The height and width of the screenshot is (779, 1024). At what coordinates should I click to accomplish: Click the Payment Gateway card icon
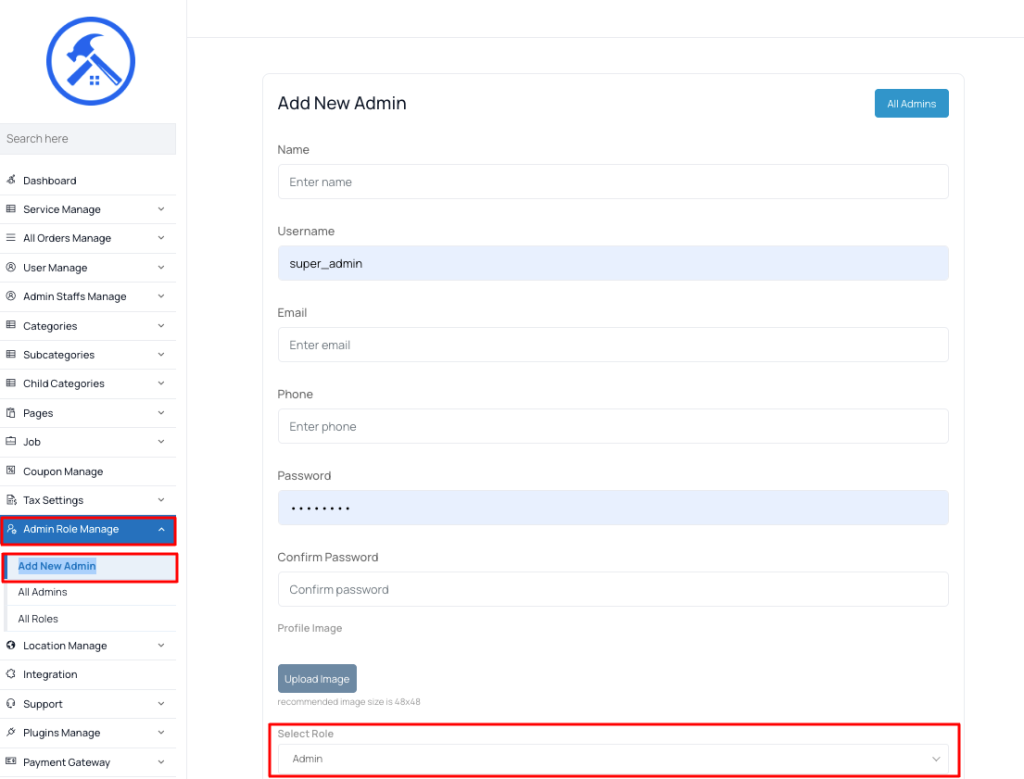tap(11, 761)
